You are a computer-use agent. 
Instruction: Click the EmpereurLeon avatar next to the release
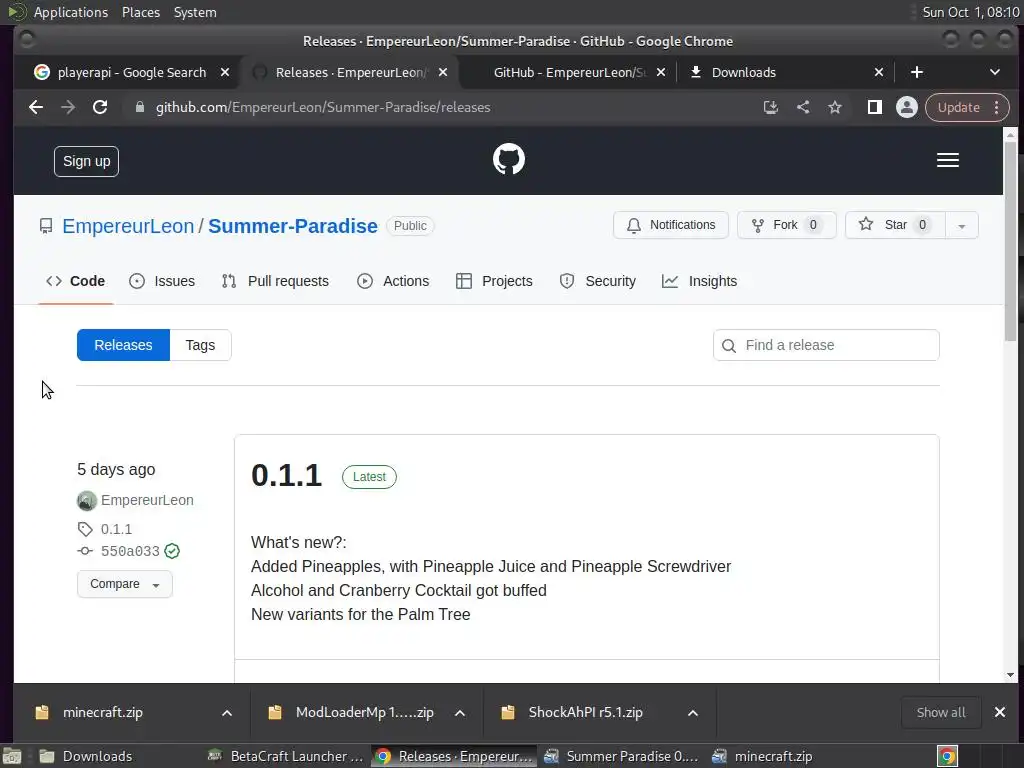coord(86,500)
